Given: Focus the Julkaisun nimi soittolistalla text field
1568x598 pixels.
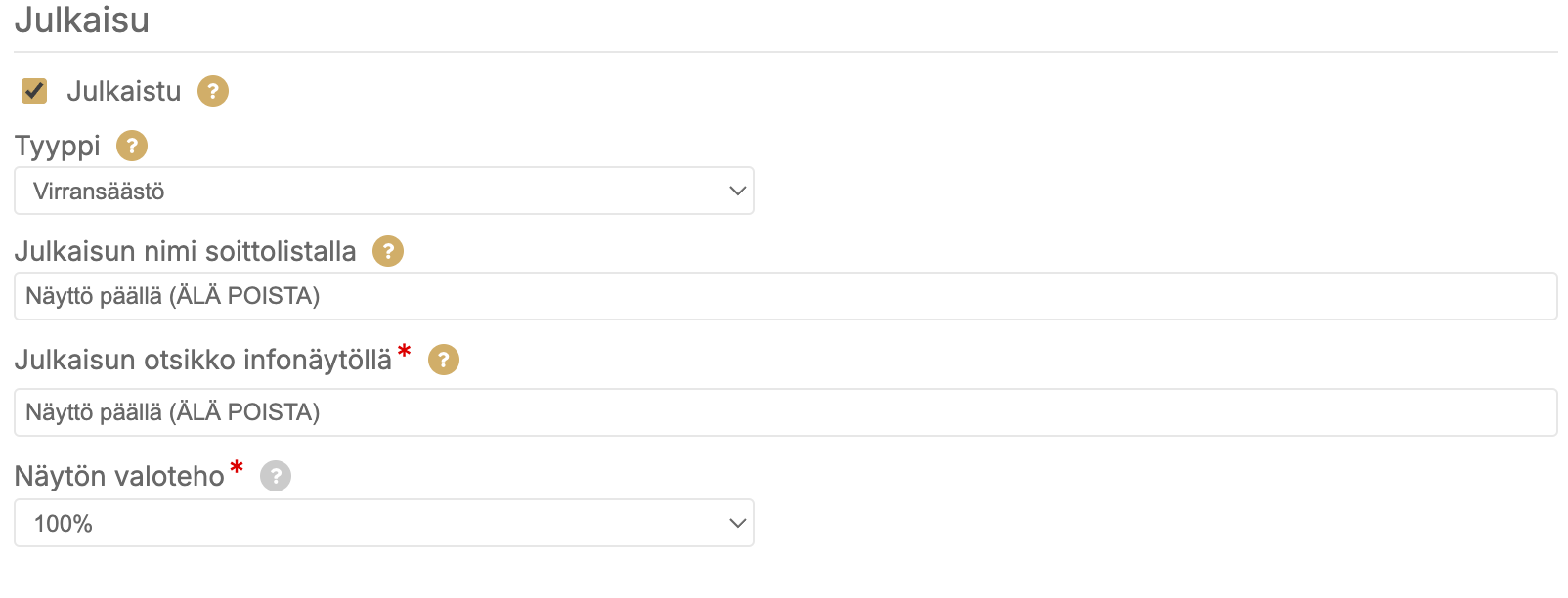Looking at the screenshot, I should point(785,296).
